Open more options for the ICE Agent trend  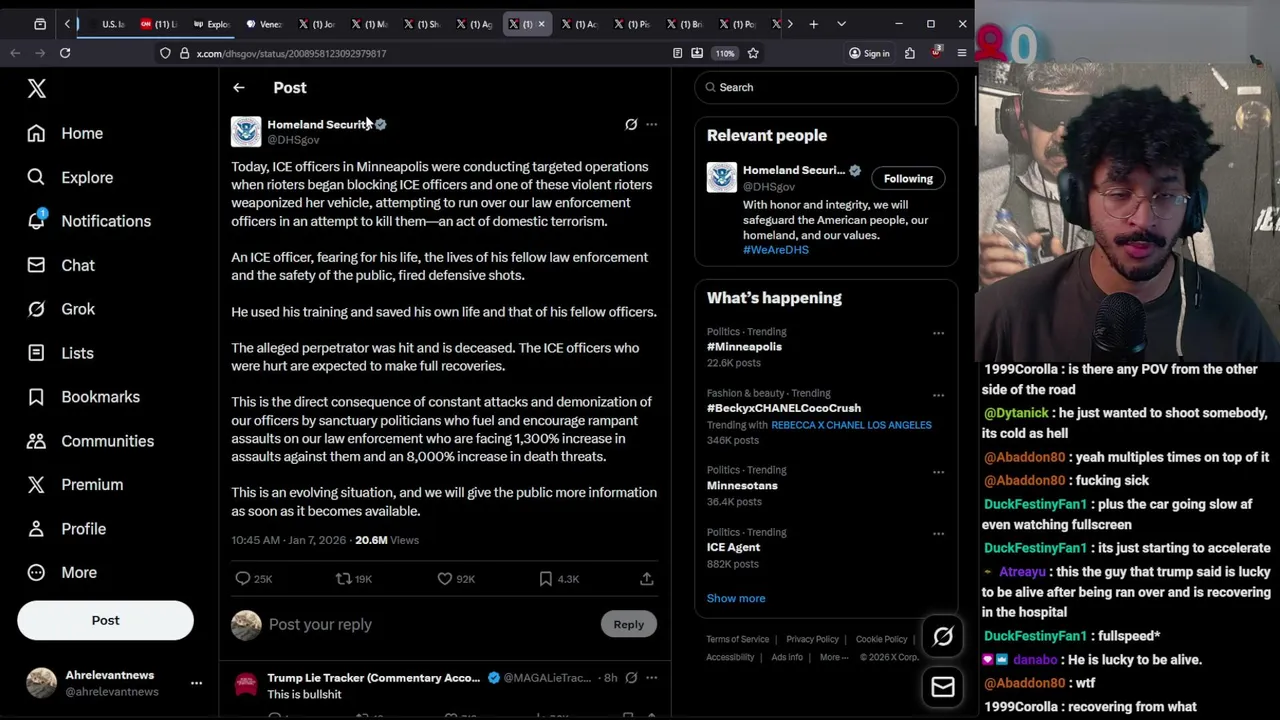click(938, 534)
